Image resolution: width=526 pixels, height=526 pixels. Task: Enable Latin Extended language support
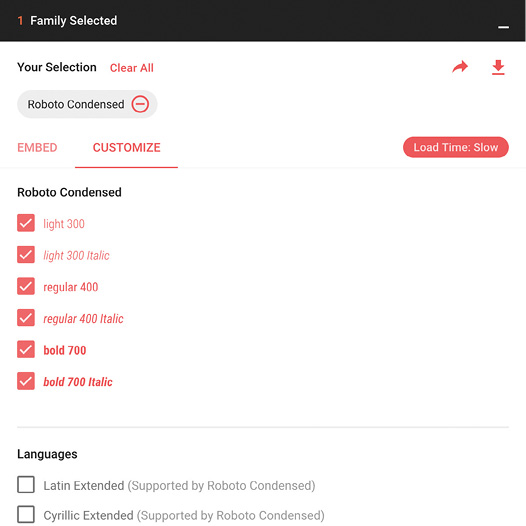(x=26, y=484)
